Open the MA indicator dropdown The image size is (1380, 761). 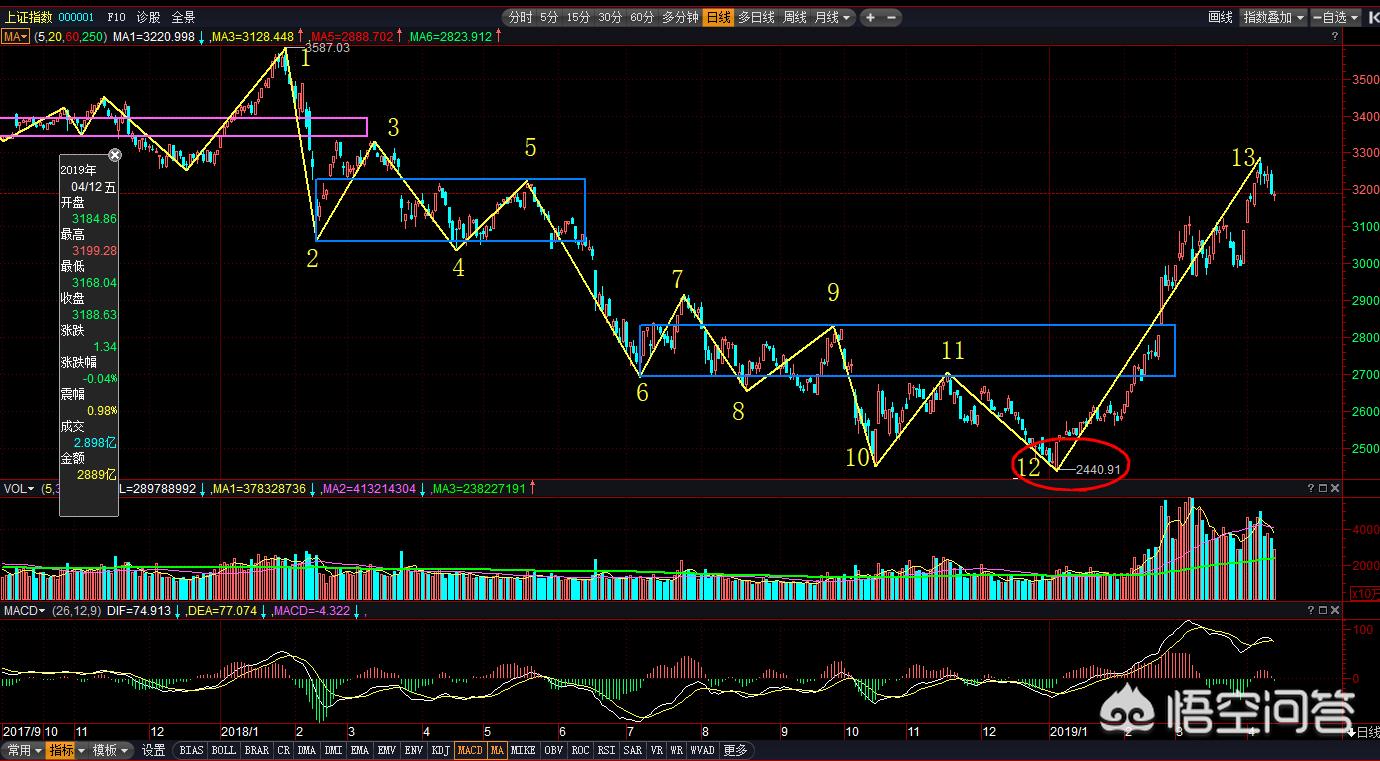[14, 36]
